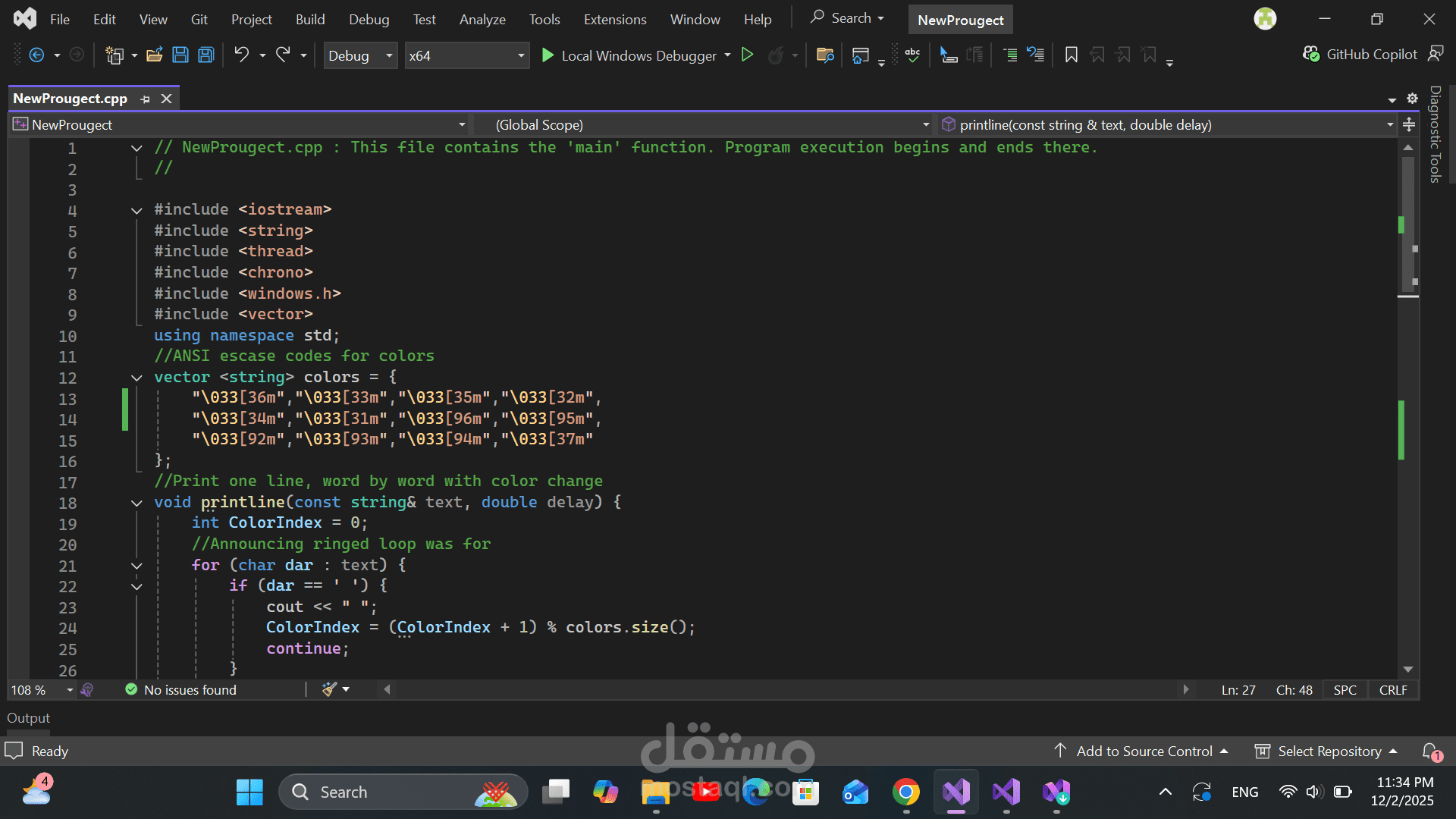Collapse the colors vector at line 12
The width and height of the screenshot is (1456, 819).
pyautogui.click(x=136, y=378)
